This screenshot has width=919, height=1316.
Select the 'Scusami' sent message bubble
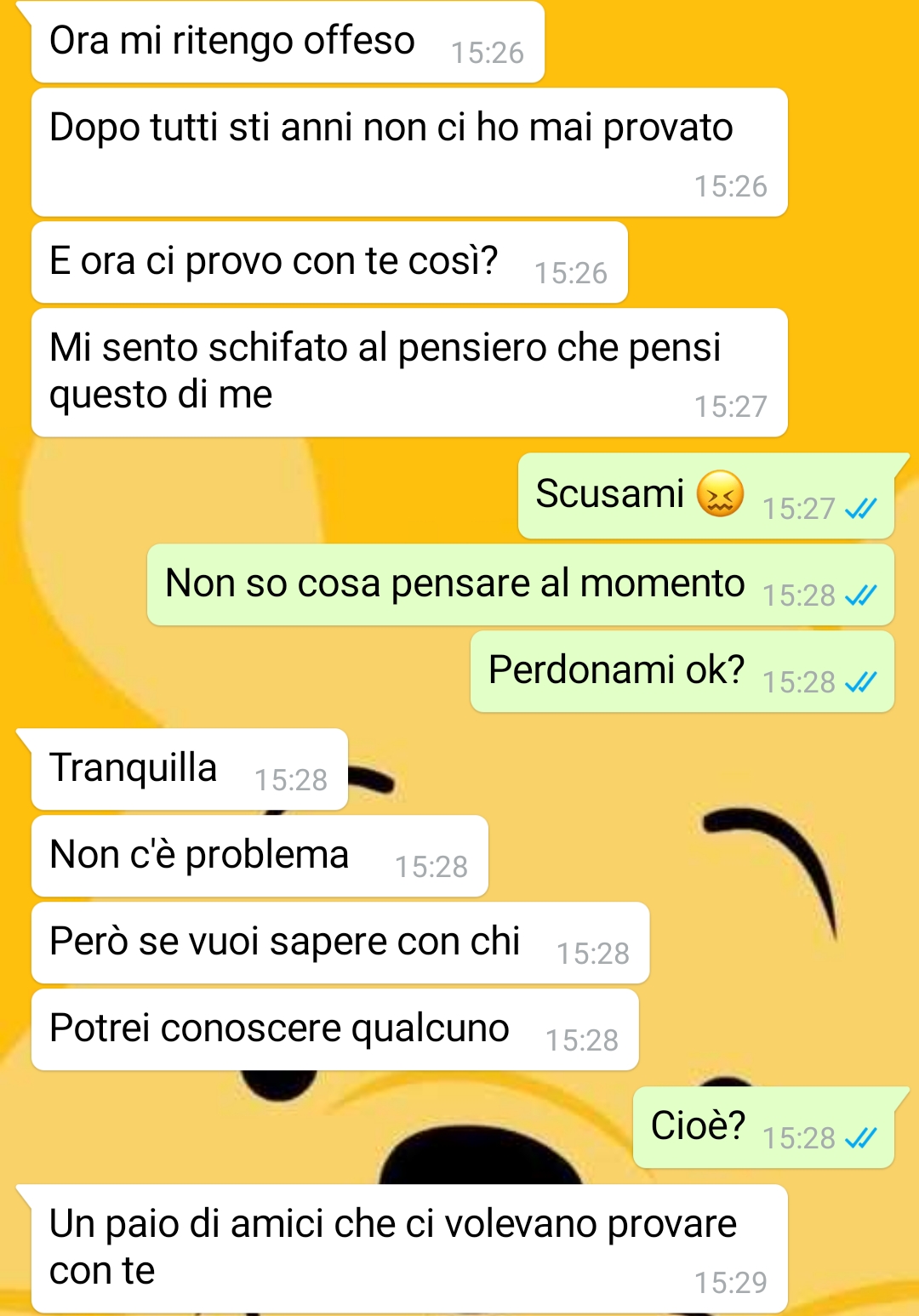coord(706,496)
